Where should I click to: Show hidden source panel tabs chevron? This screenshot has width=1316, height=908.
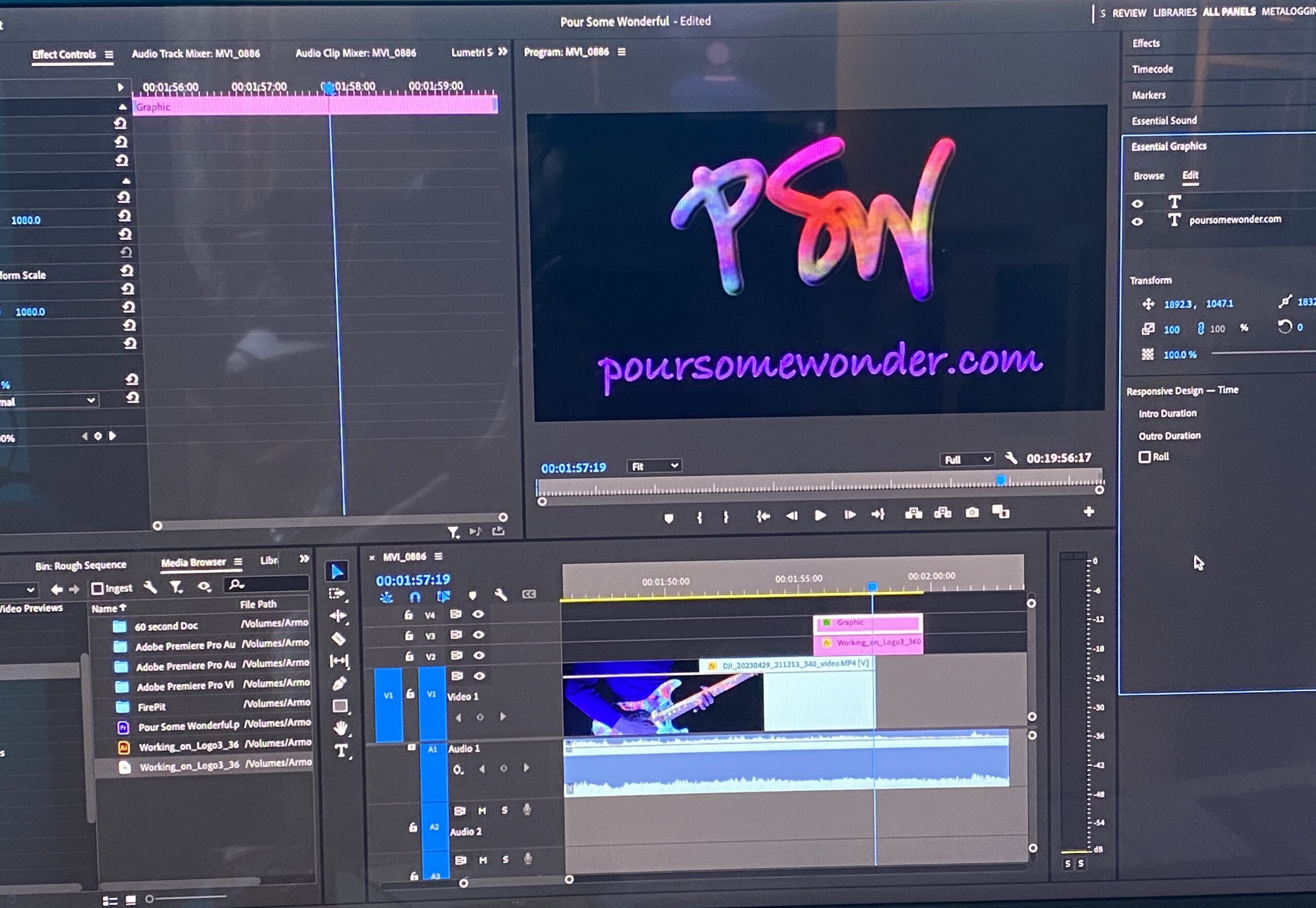(x=503, y=52)
